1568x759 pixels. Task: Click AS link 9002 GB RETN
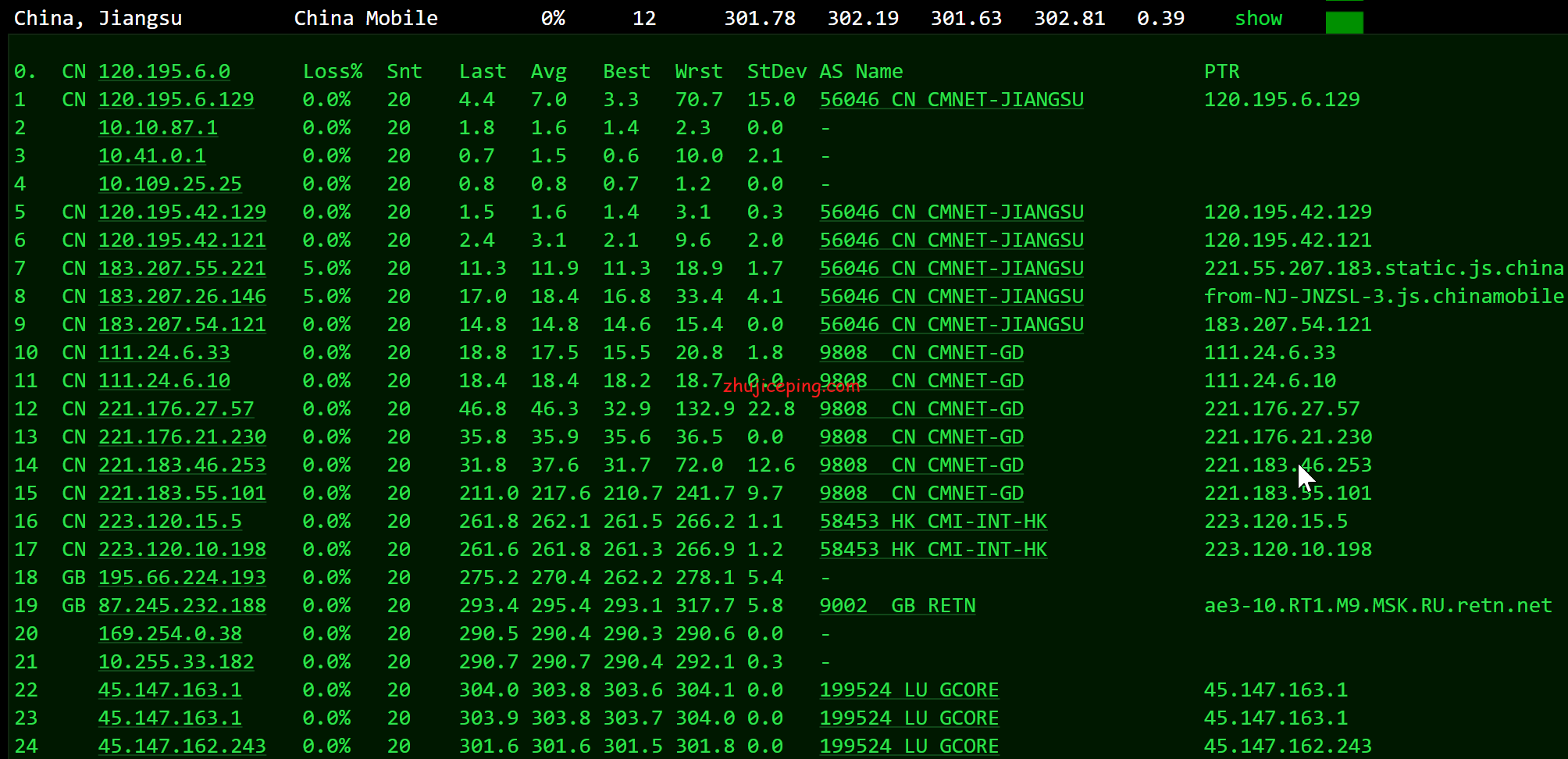(x=897, y=606)
